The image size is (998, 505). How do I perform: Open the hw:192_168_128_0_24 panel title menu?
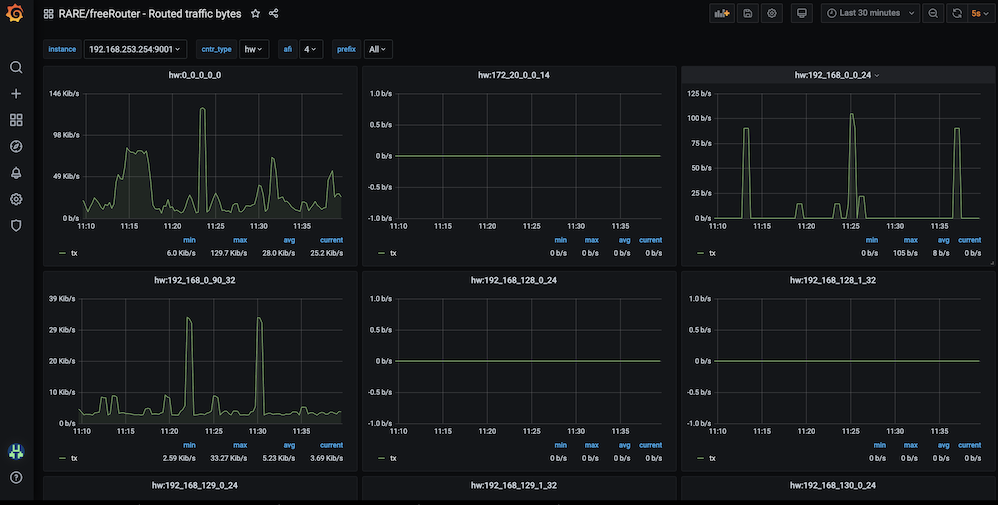click(514, 280)
